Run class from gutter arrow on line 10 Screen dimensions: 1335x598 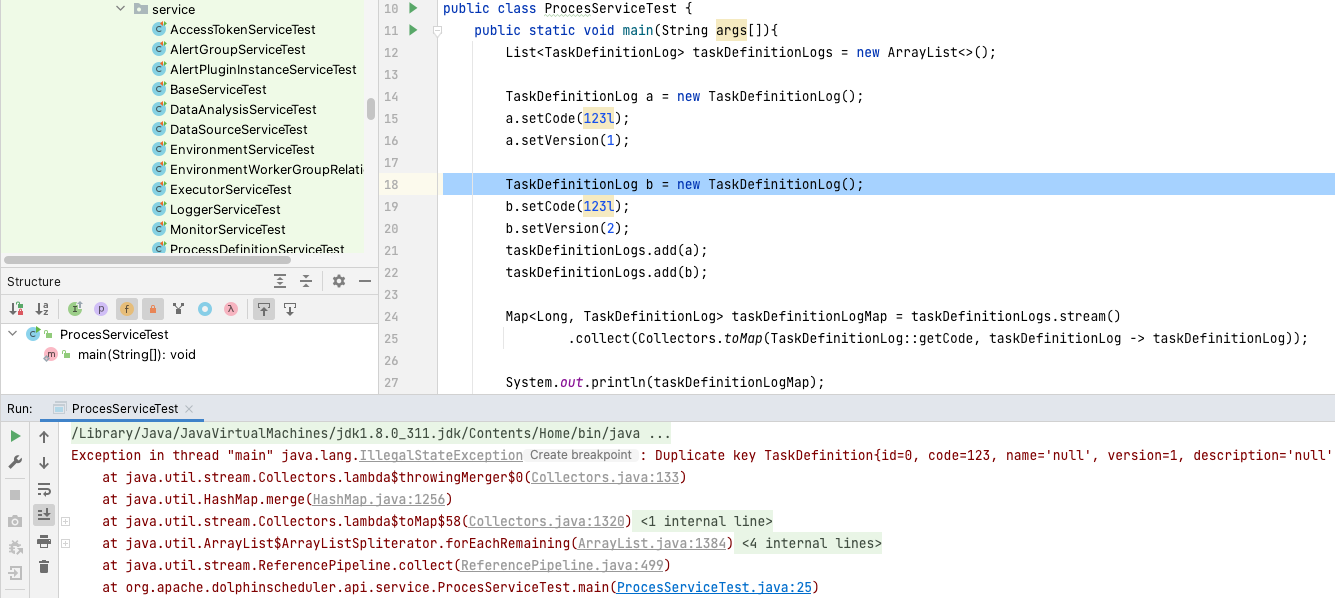point(414,9)
